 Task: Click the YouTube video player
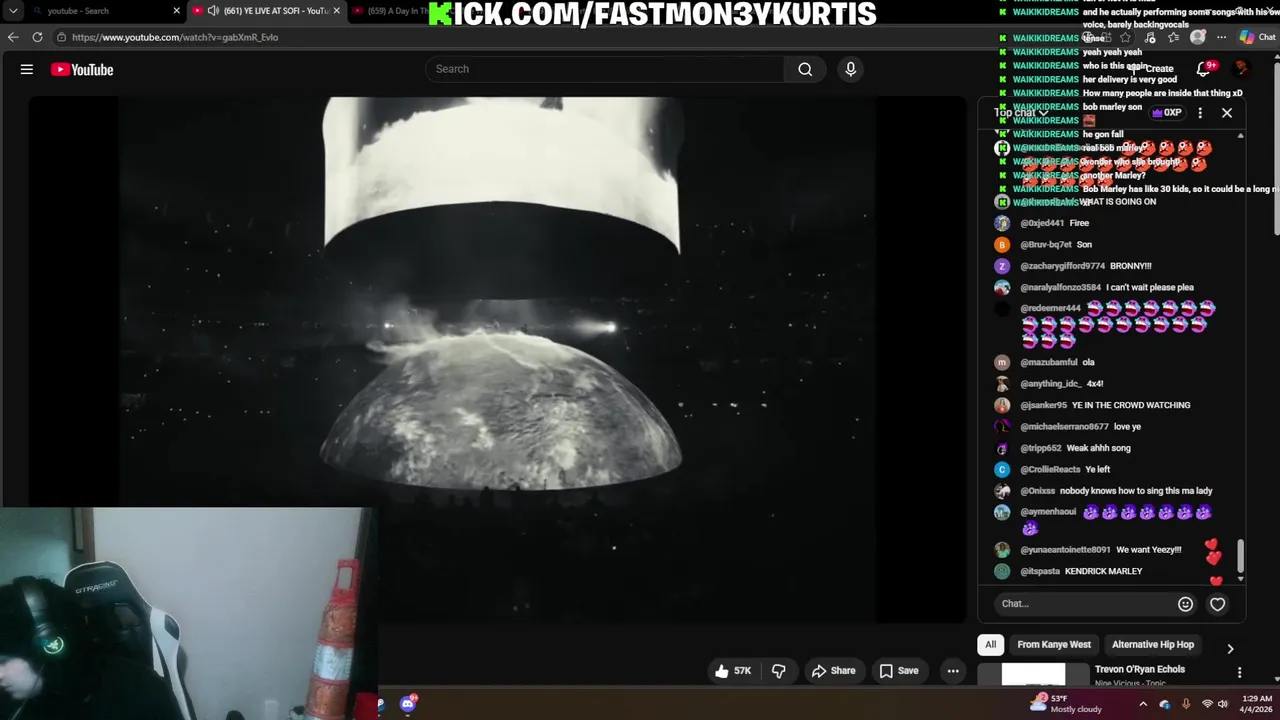pyautogui.click(x=497, y=359)
